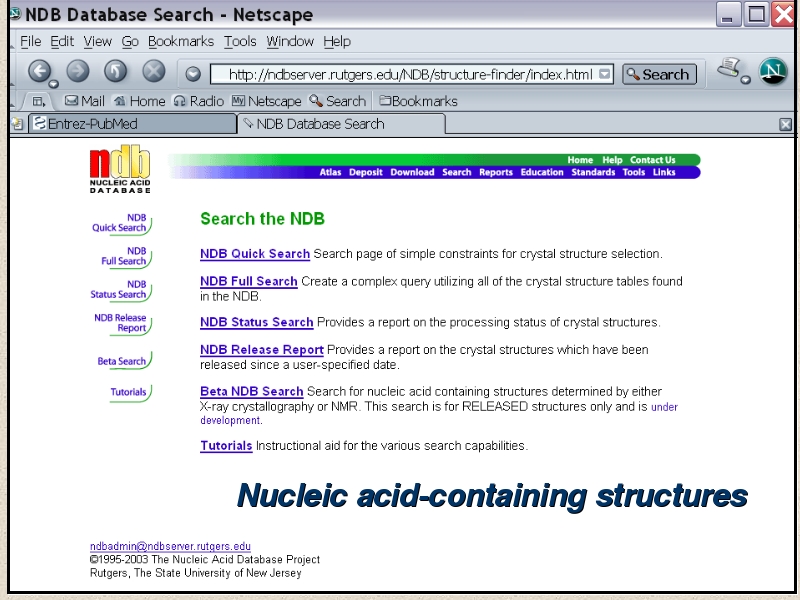The width and height of the screenshot is (800, 600).
Task: Click Home in the green navigation bar
Action: point(580,160)
